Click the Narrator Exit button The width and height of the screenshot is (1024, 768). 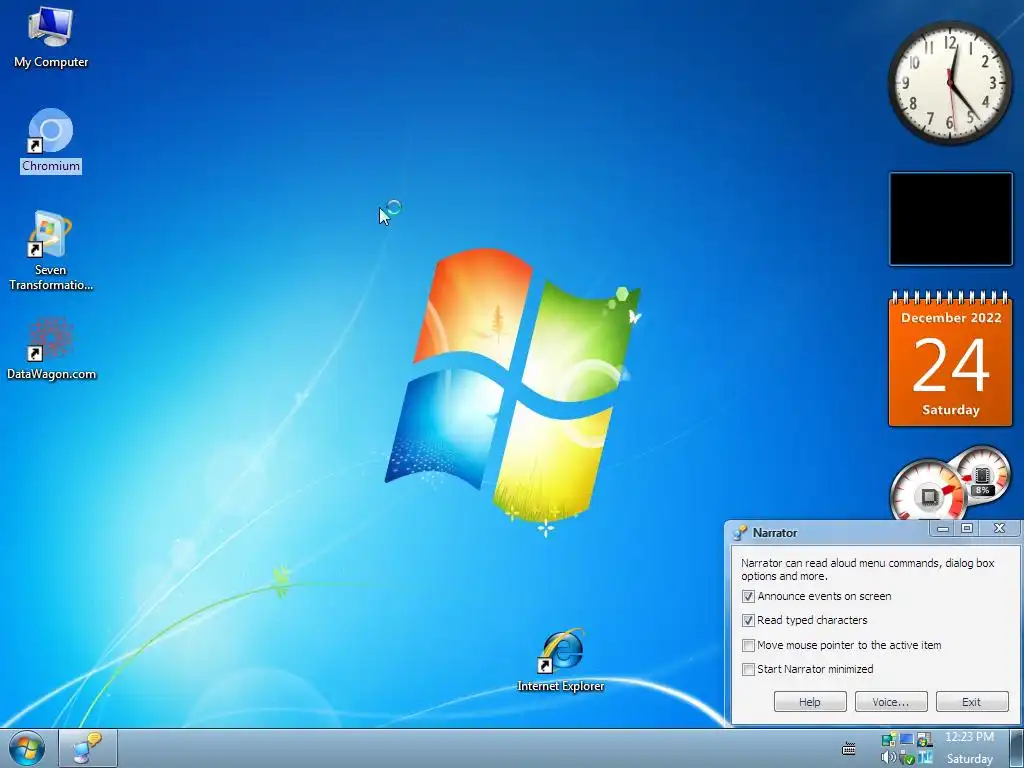(x=972, y=702)
